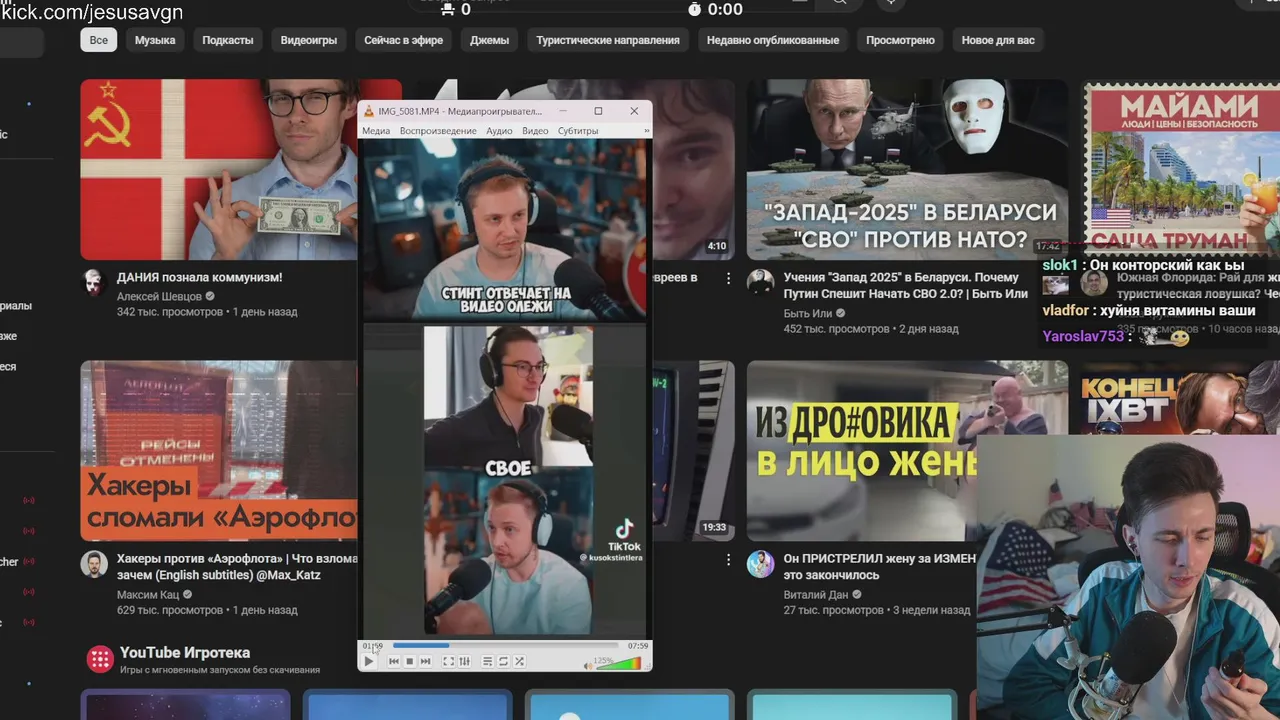Image resolution: width=1280 pixels, height=720 pixels.
Task: Open the Субтитры menu in VLC
Action: 578,131
